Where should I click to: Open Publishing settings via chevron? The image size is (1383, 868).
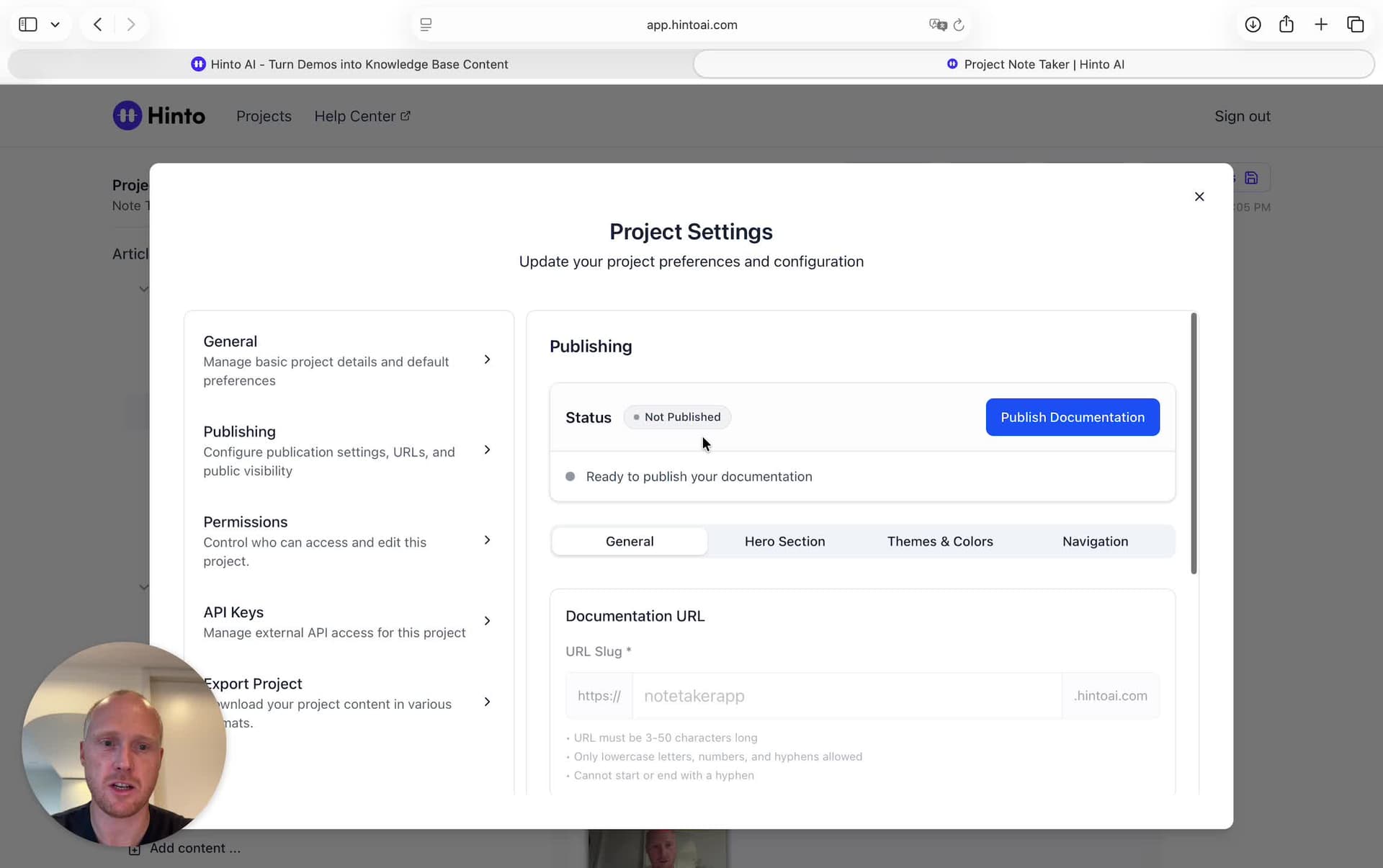pos(487,450)
